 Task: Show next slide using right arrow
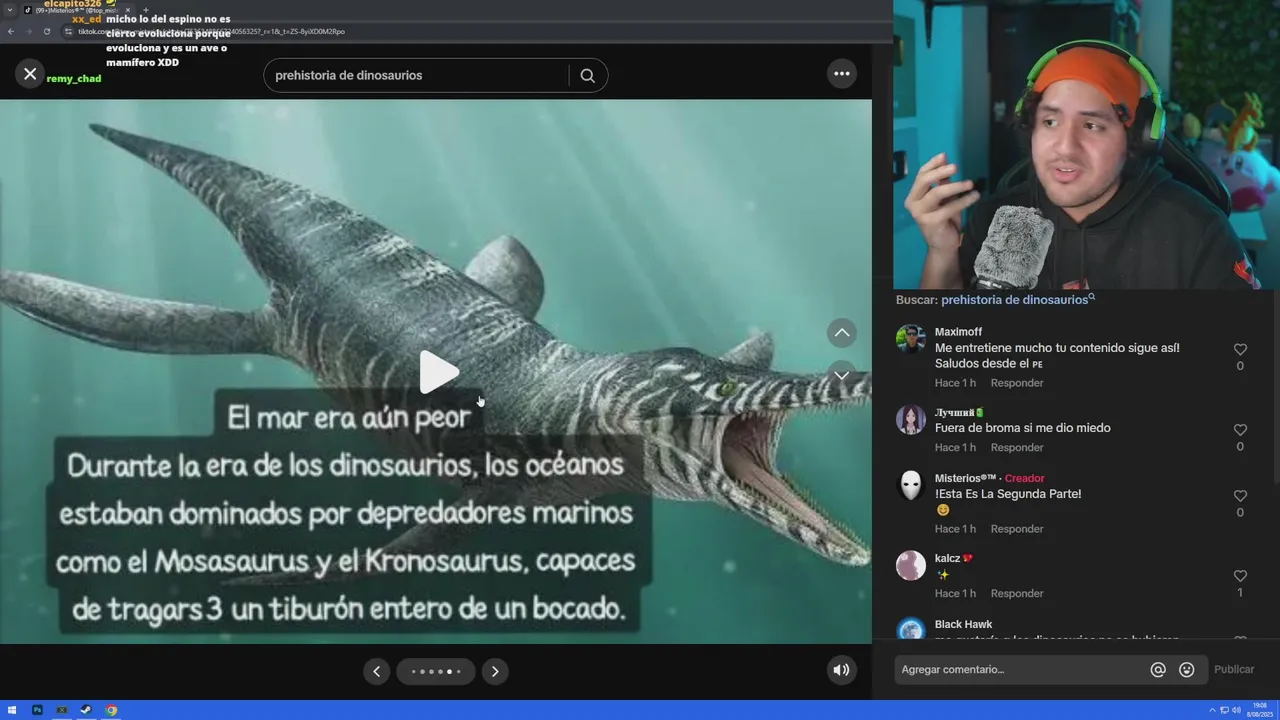pos(494,671)
